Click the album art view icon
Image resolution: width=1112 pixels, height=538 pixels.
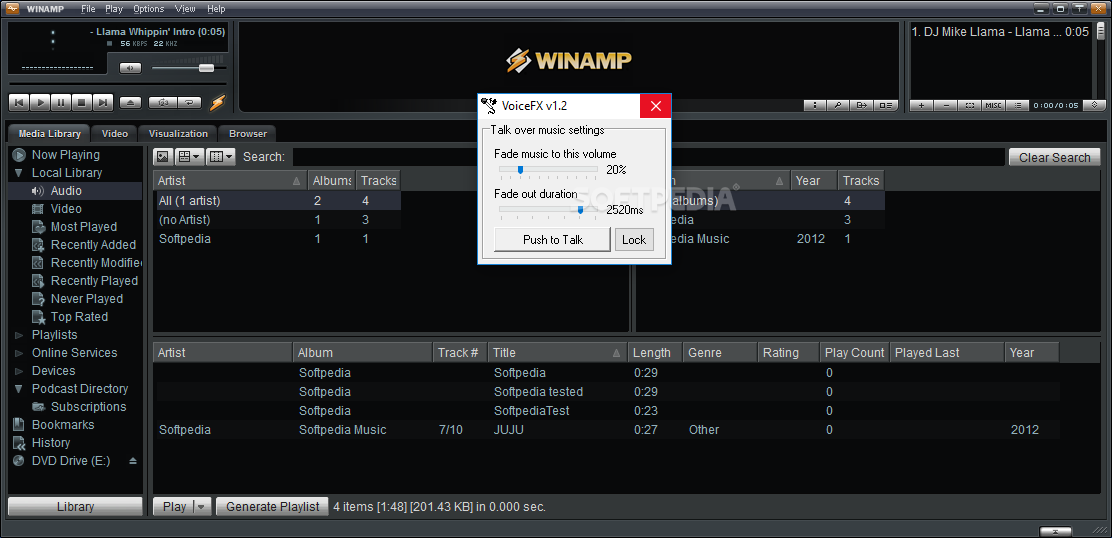click(x=162, y=157)
